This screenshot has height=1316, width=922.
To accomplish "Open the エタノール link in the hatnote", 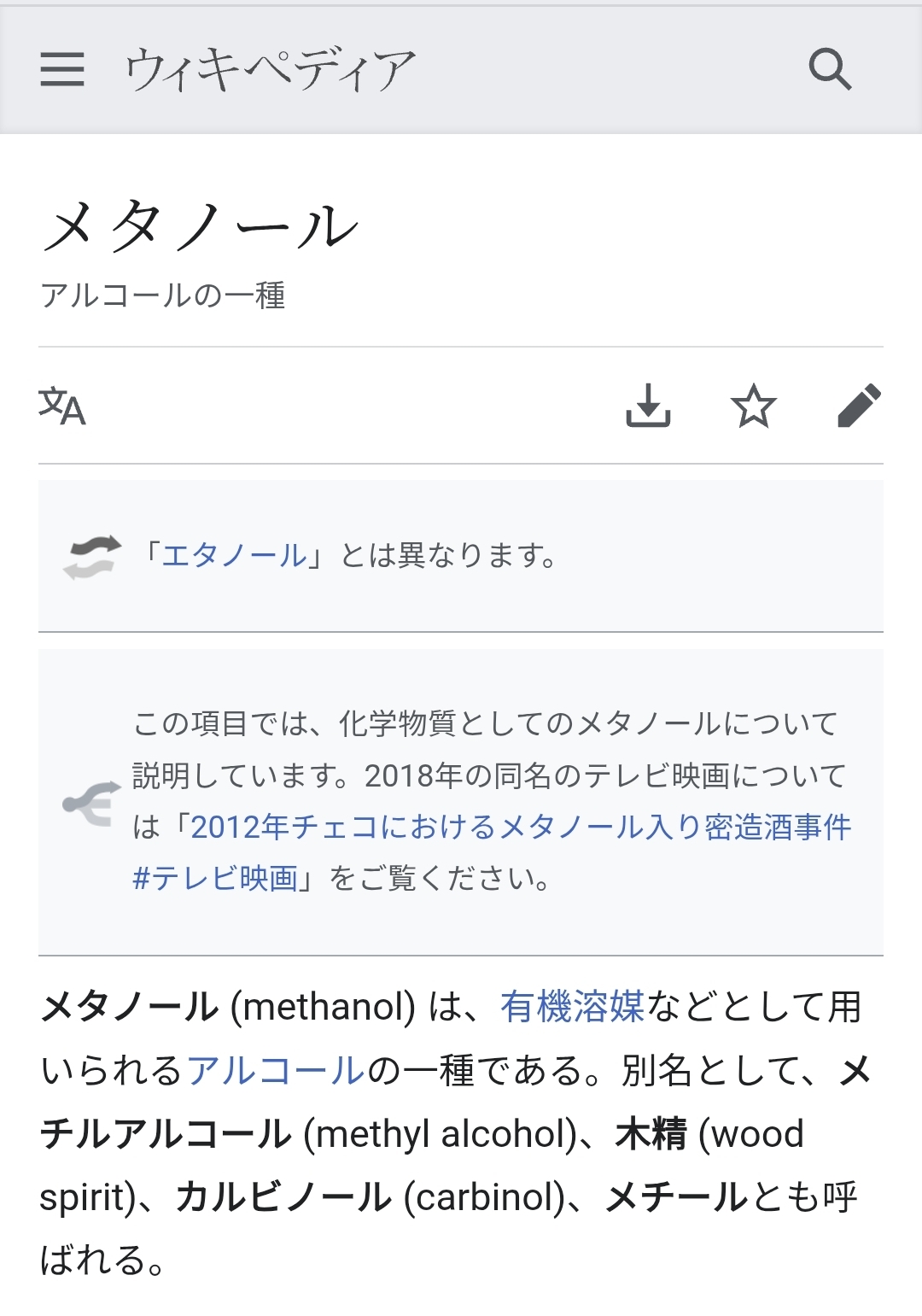I will click(234, 556).
